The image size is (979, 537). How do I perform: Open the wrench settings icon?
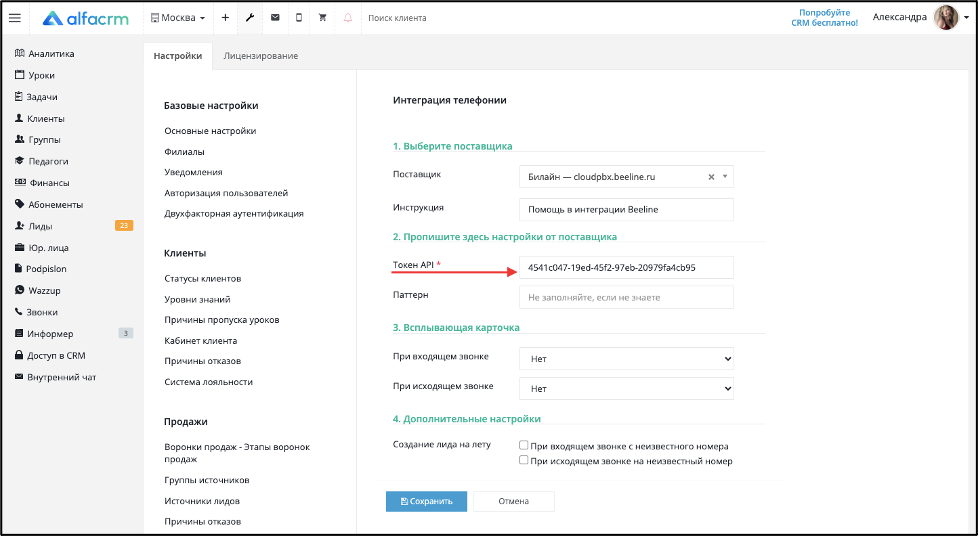[250, 18]
